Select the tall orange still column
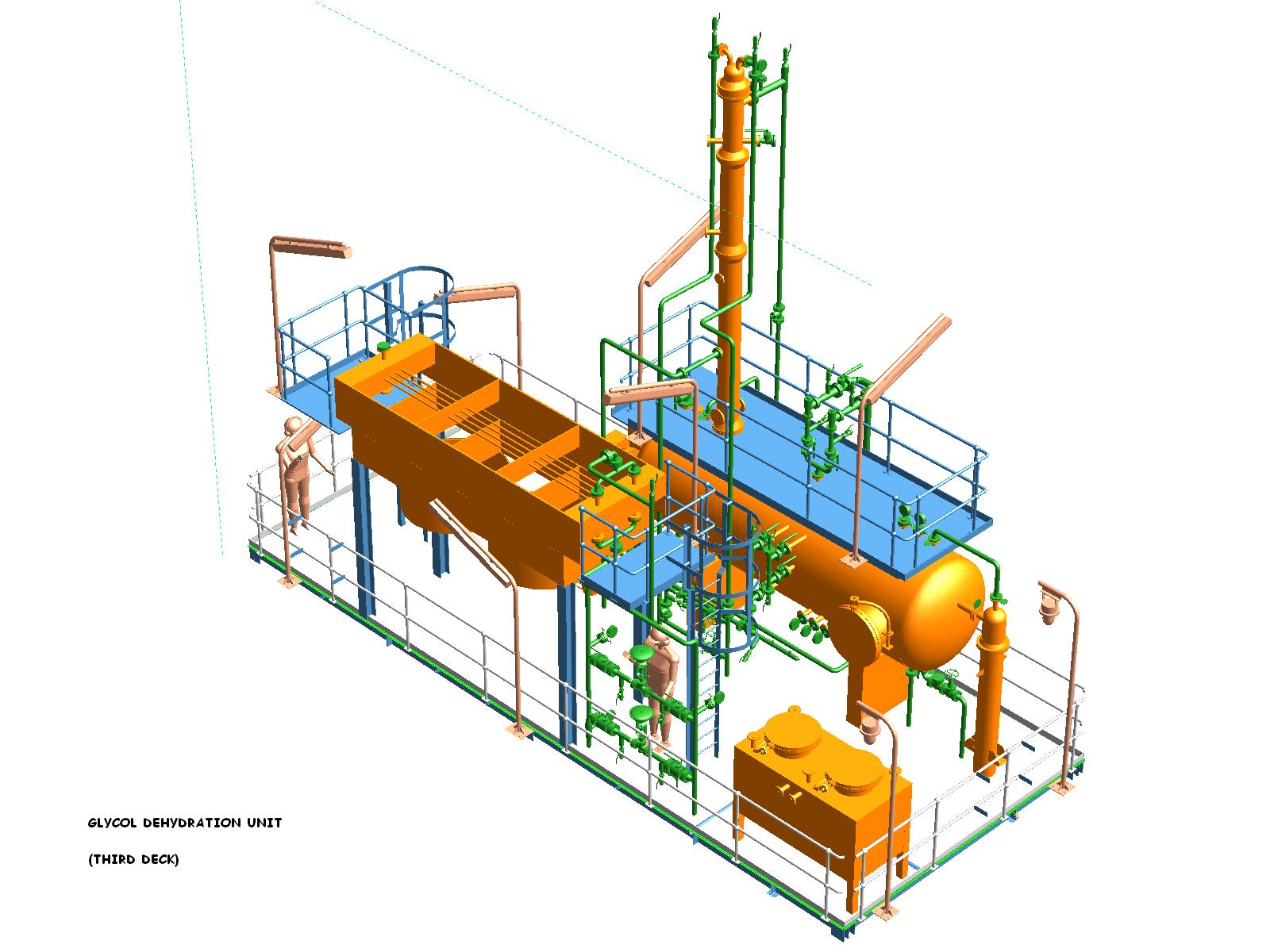Viewport: 1270px width, 952px height. click(732, 238)
